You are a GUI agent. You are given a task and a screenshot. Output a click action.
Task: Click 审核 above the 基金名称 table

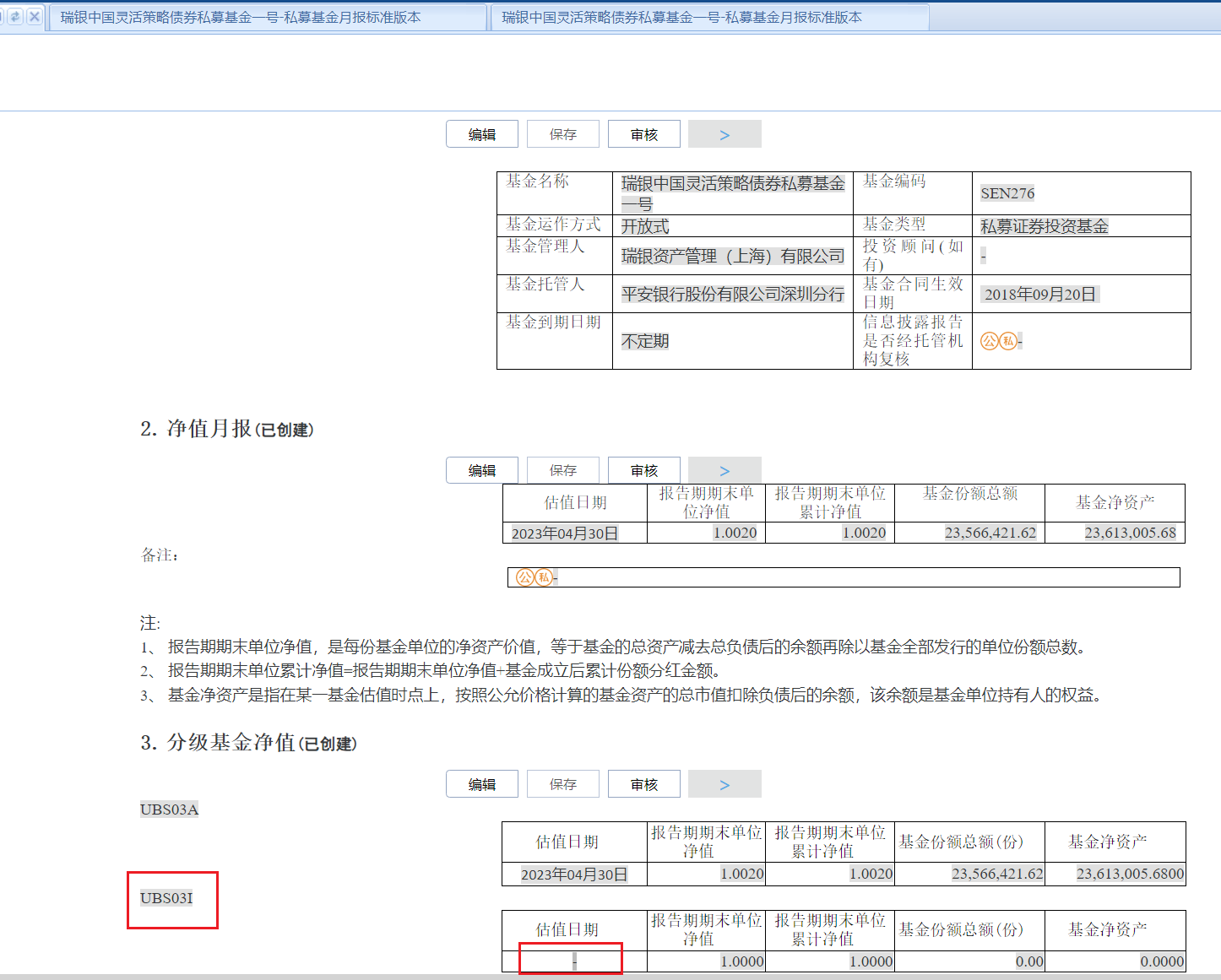[x=644, y=134]
